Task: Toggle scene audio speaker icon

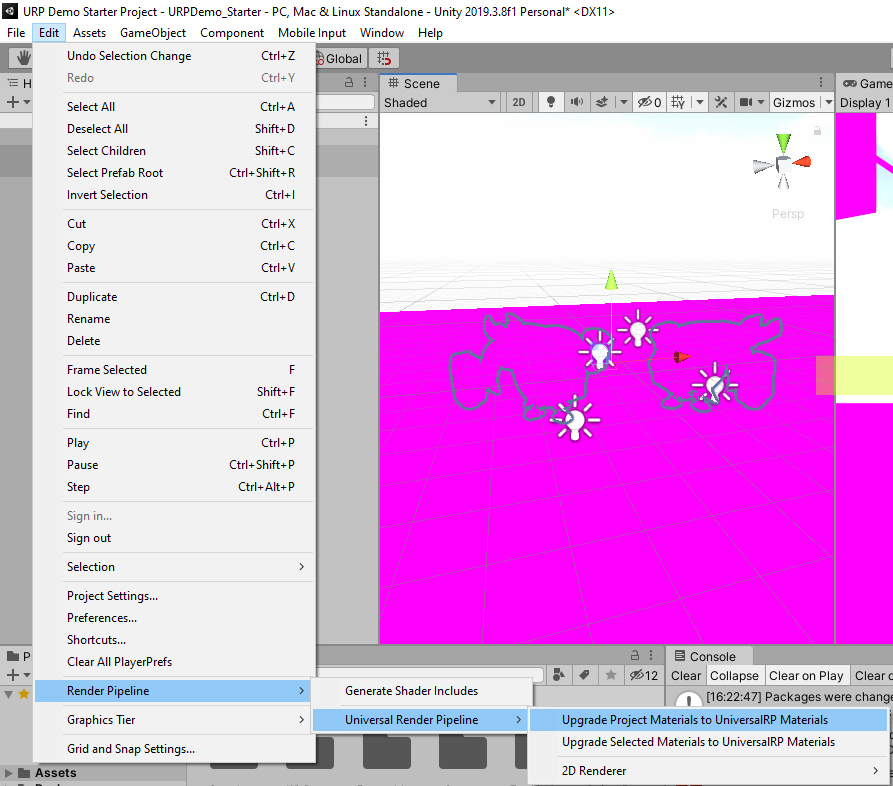Action: [x=576, y=102]
